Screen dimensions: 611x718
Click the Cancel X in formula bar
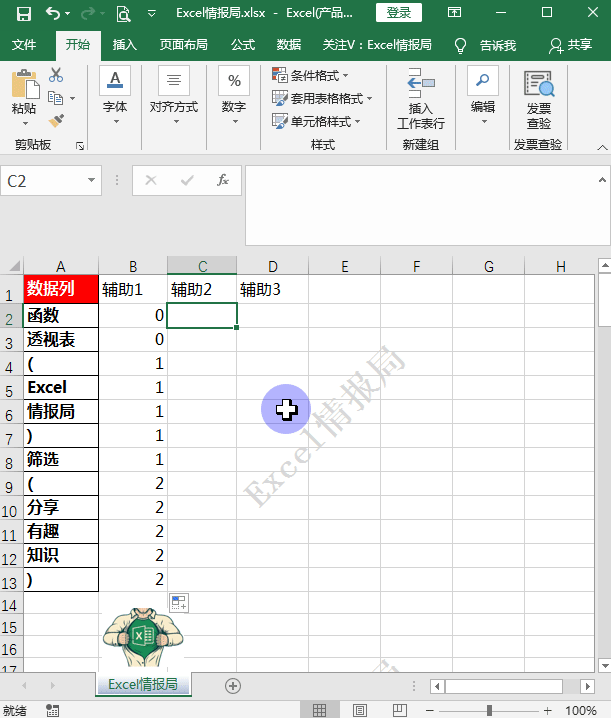click(151, 180)
